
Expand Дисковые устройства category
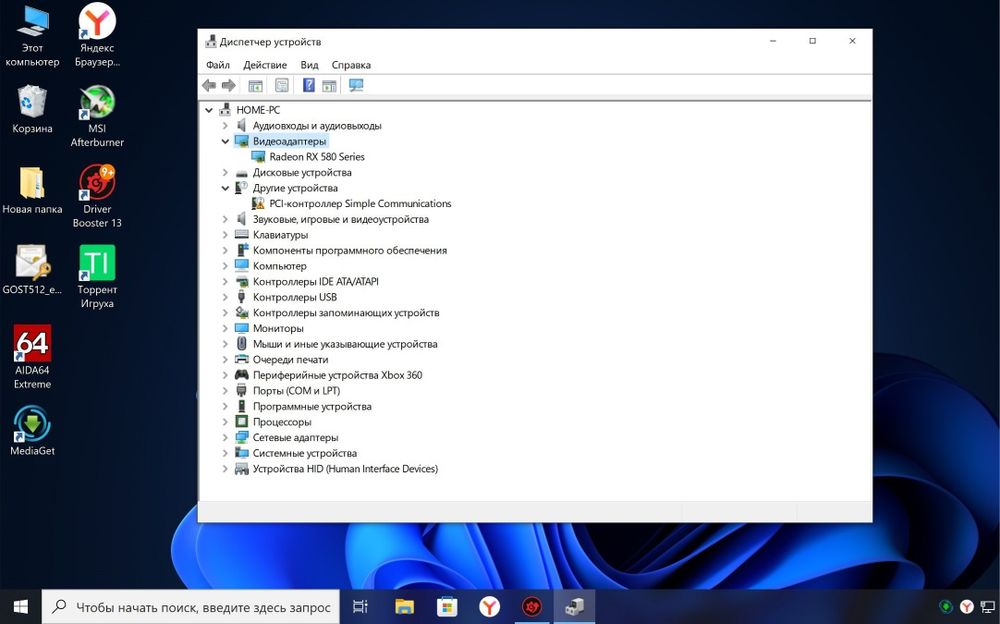tap(224, 172)
